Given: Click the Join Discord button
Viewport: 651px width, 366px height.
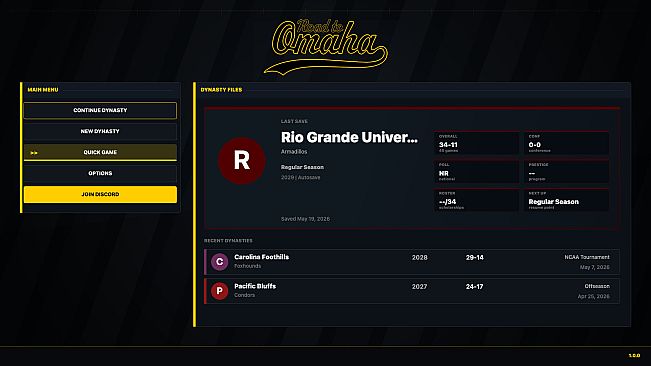Looking at the screenshot, I should click(100, 194).
